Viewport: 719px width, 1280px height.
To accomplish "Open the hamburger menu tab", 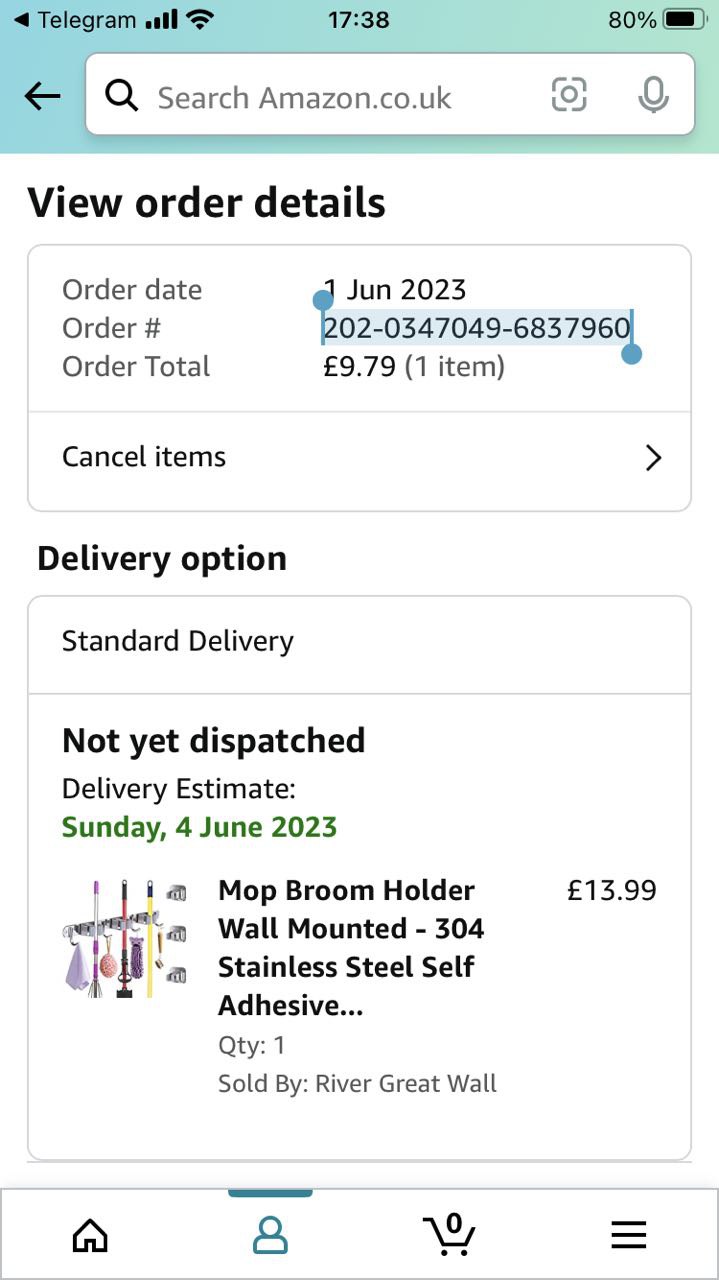I will point(629,1236).
